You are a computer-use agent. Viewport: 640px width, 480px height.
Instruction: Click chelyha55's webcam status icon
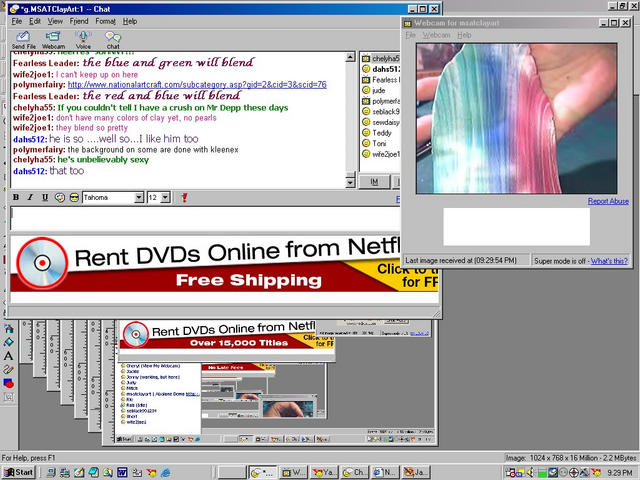pos(366,58)
